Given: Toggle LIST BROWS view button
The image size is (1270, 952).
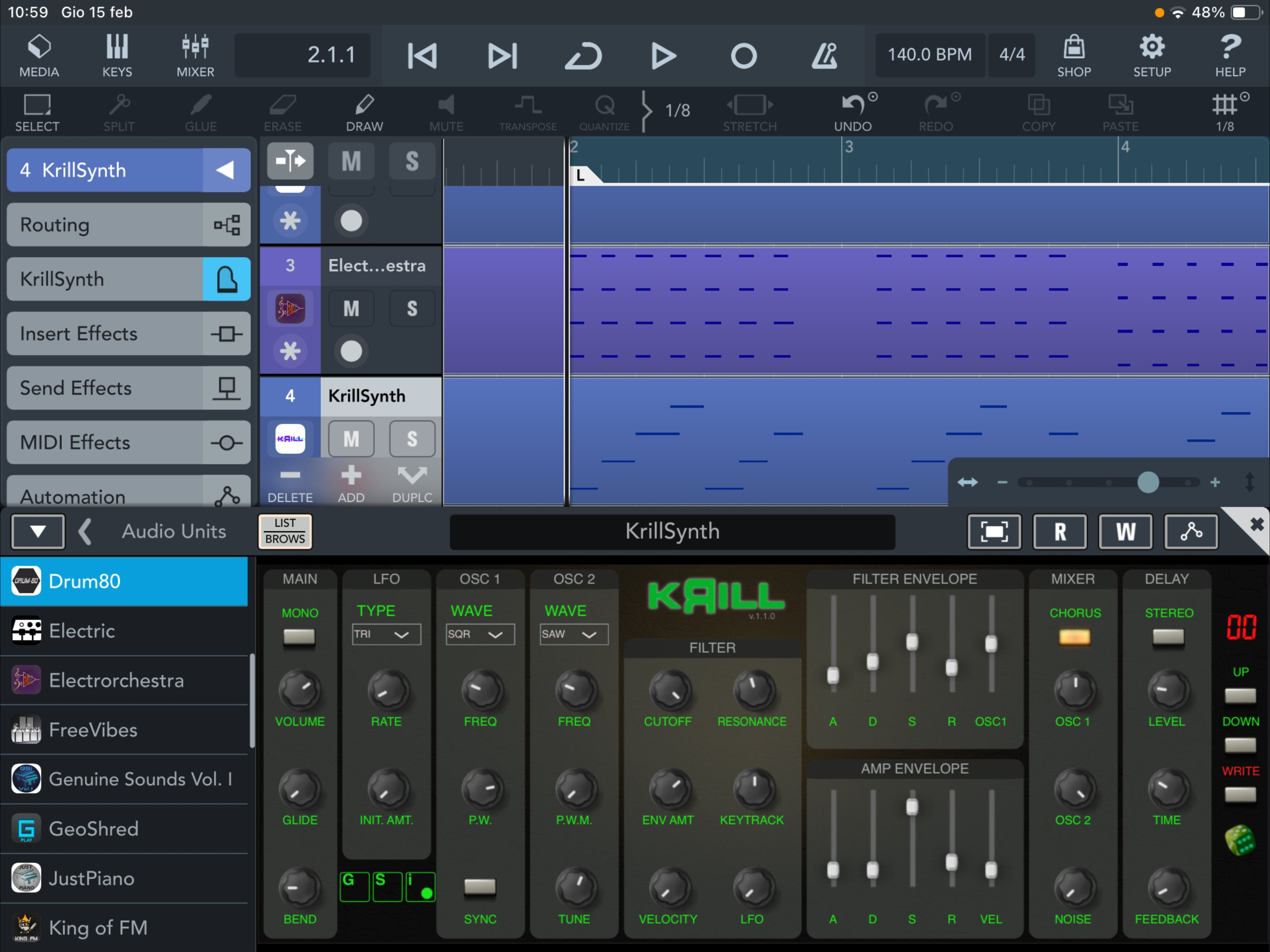Looking at the screenshot, I should 285,531.
